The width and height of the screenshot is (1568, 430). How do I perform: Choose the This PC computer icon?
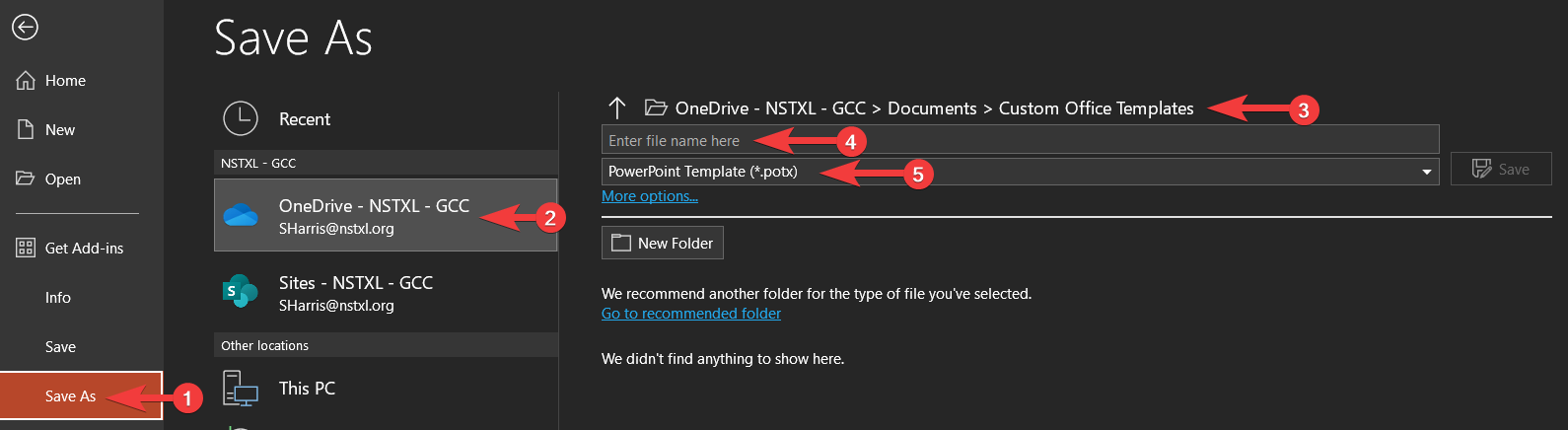pyautogui.click(x=241, y=389)
